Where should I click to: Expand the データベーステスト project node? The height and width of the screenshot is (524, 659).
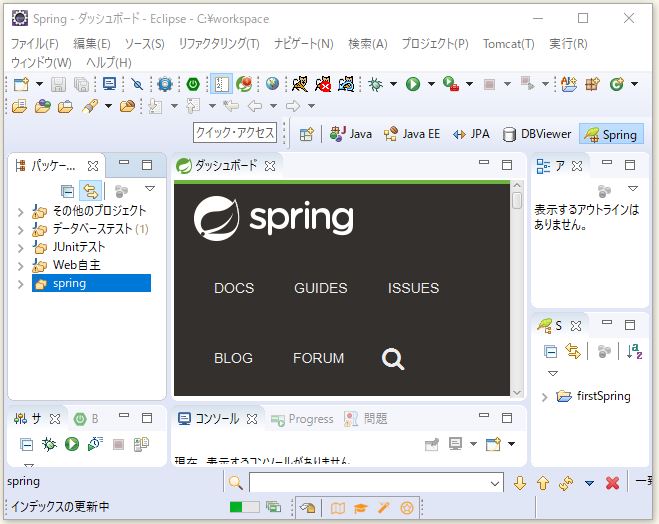pos(21,230)
